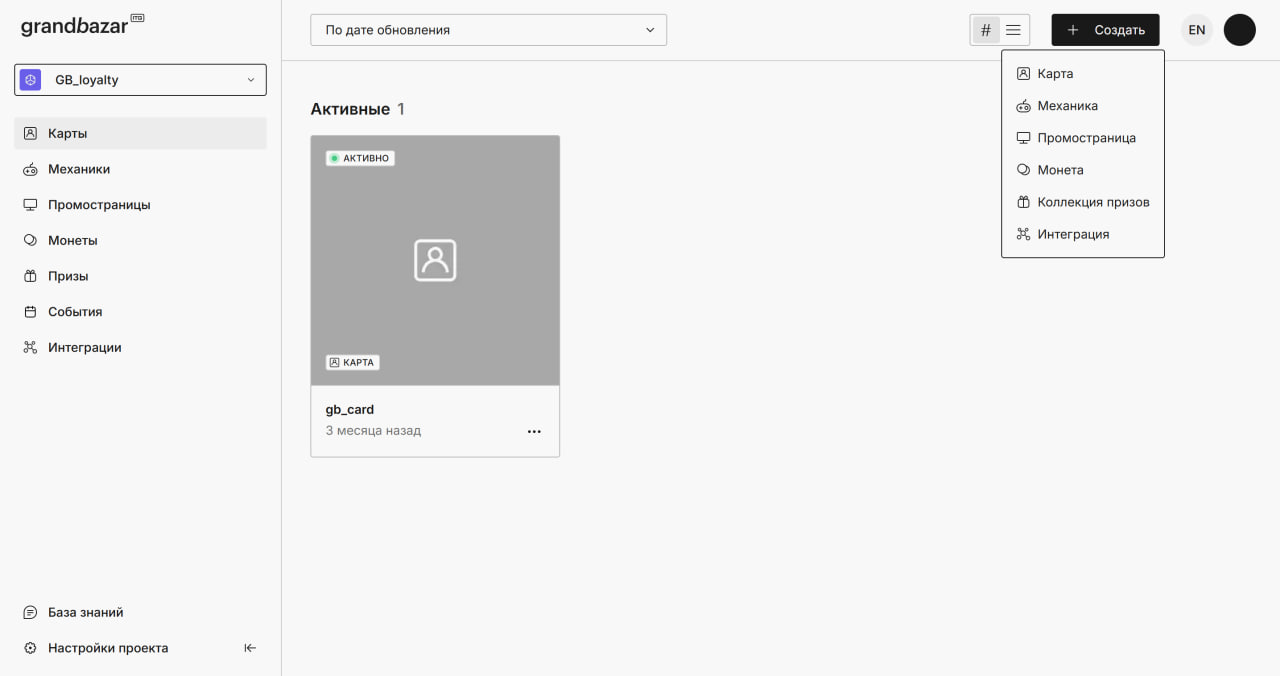This screenshot has width=1280, height=676.
Task: Click the Механики sidebar gamepad icon
Action: 30,169
